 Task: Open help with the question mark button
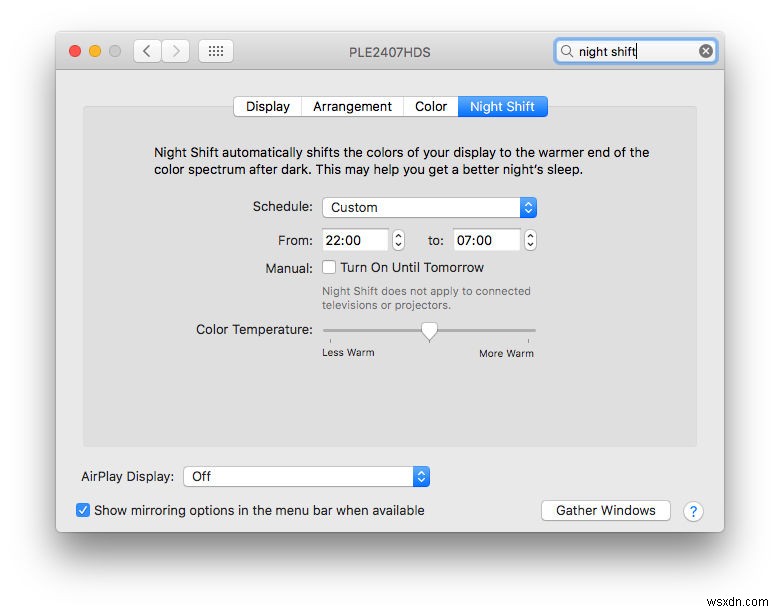pos(693,511)
